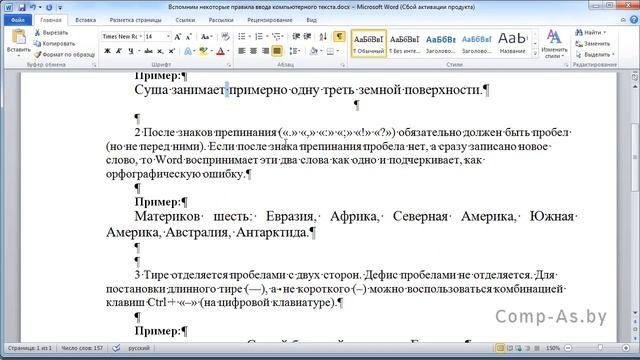
Task: Select the Название style thumbnail
Action: (512, 43)
